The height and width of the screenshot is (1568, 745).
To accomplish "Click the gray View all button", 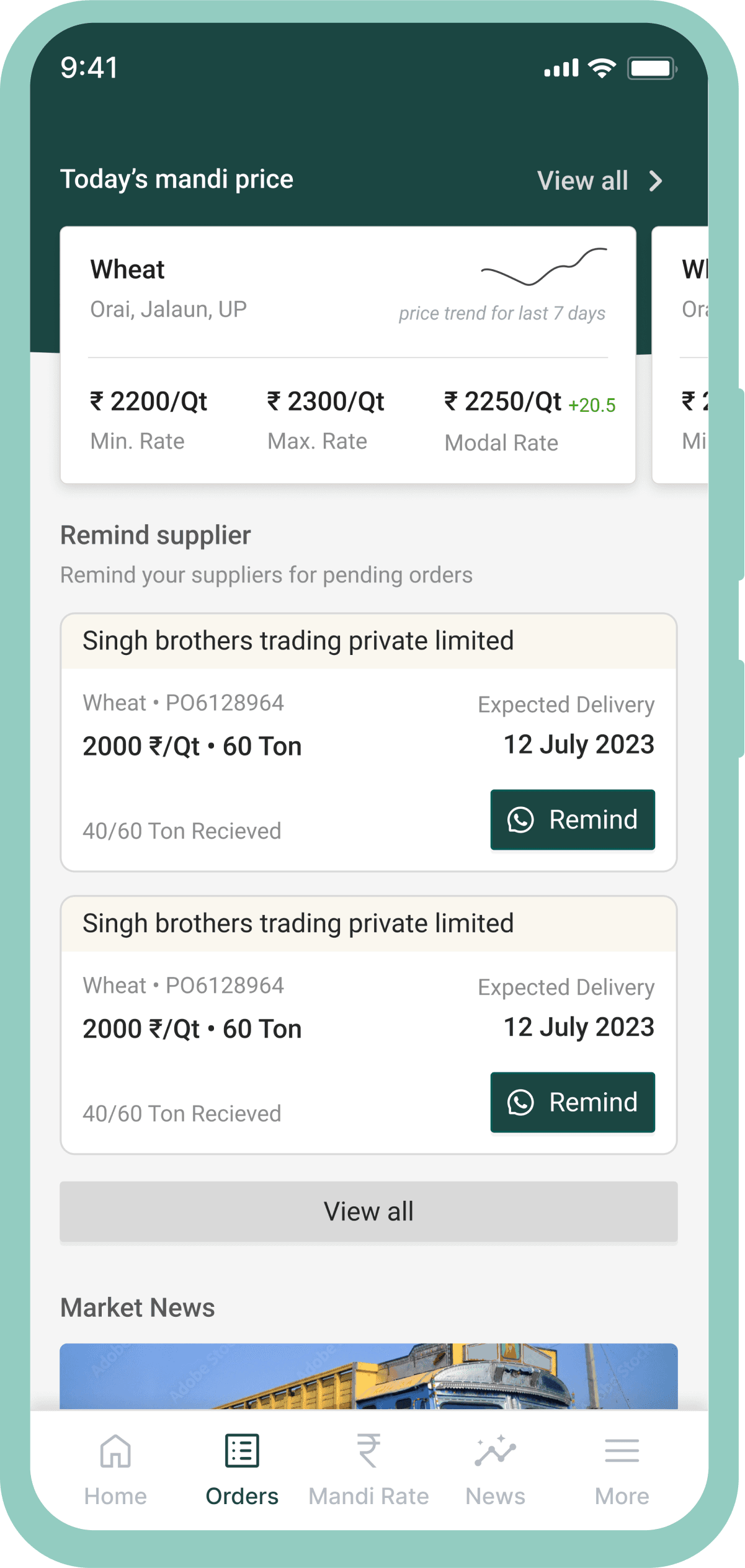I will [x=368, y=1212].
